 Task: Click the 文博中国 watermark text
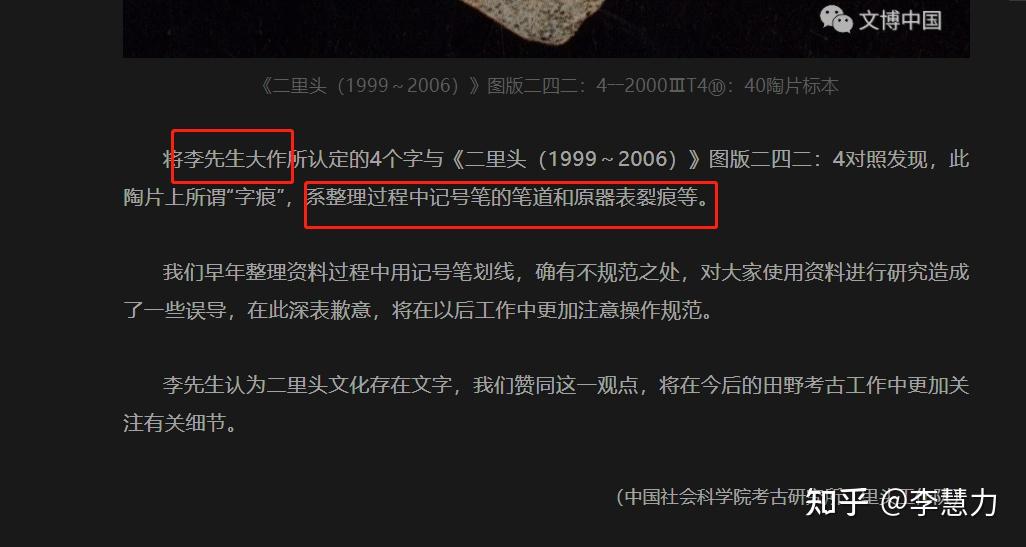900,20
